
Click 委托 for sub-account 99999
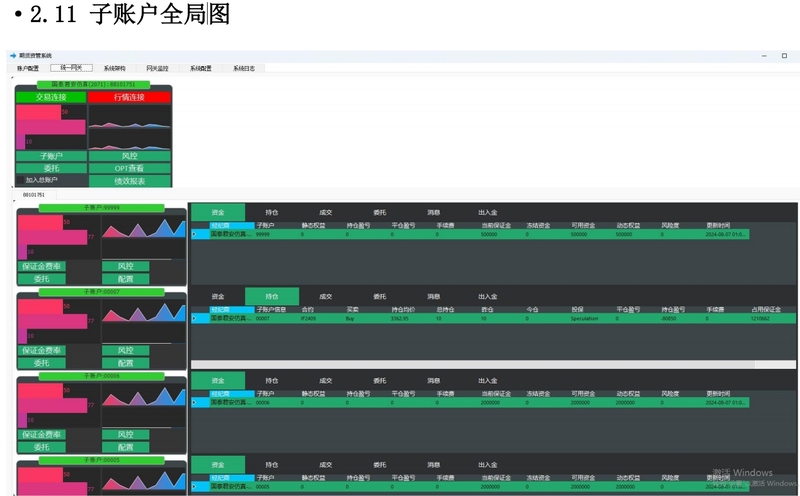[42, 279]
